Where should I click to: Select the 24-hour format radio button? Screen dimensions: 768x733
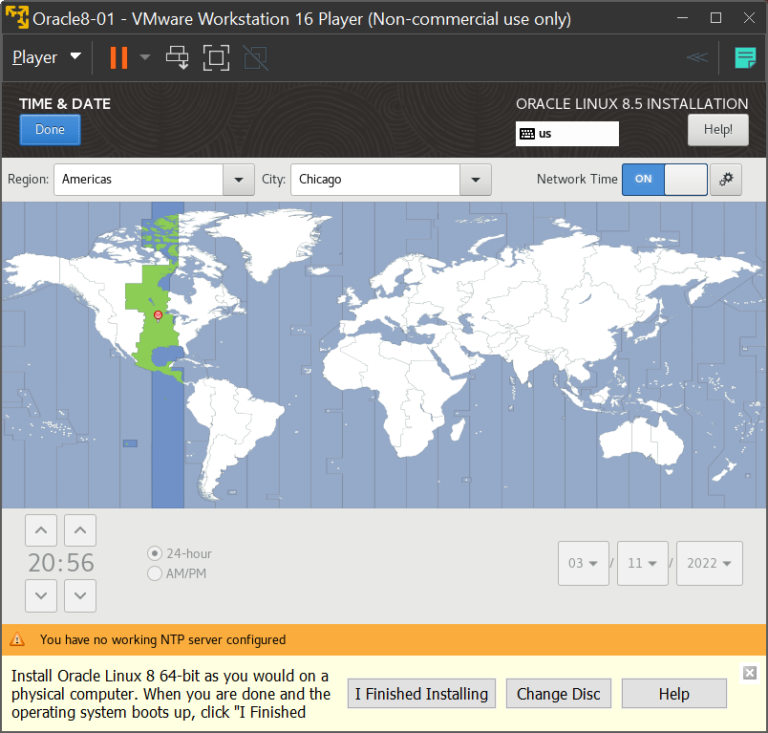pos(155,554)
